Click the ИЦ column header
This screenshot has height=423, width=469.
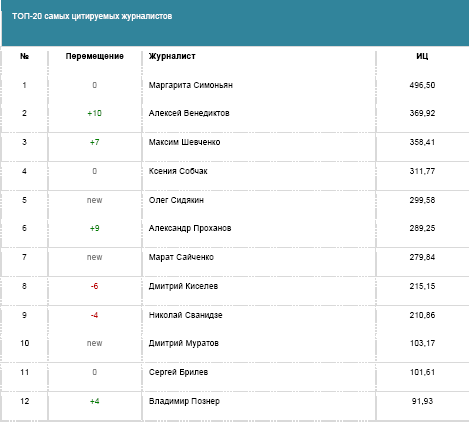[422, 56]
